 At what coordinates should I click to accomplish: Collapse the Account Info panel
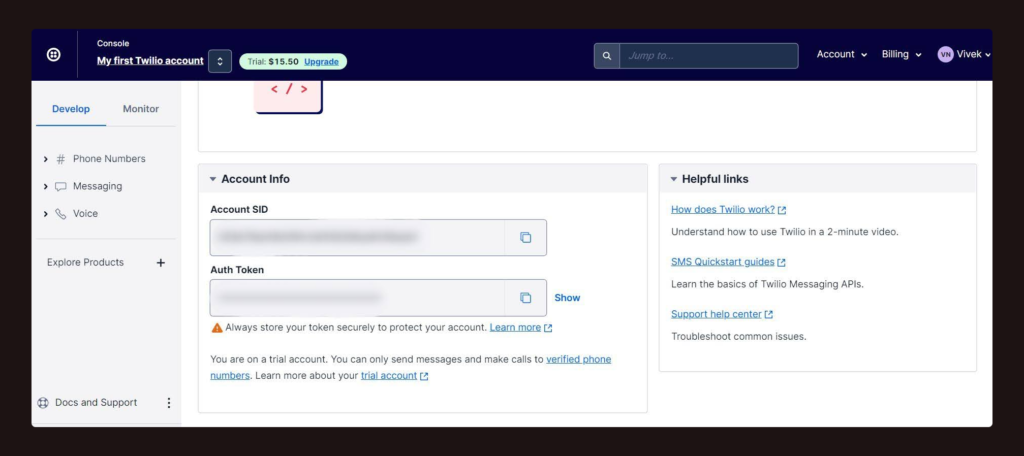213,179
